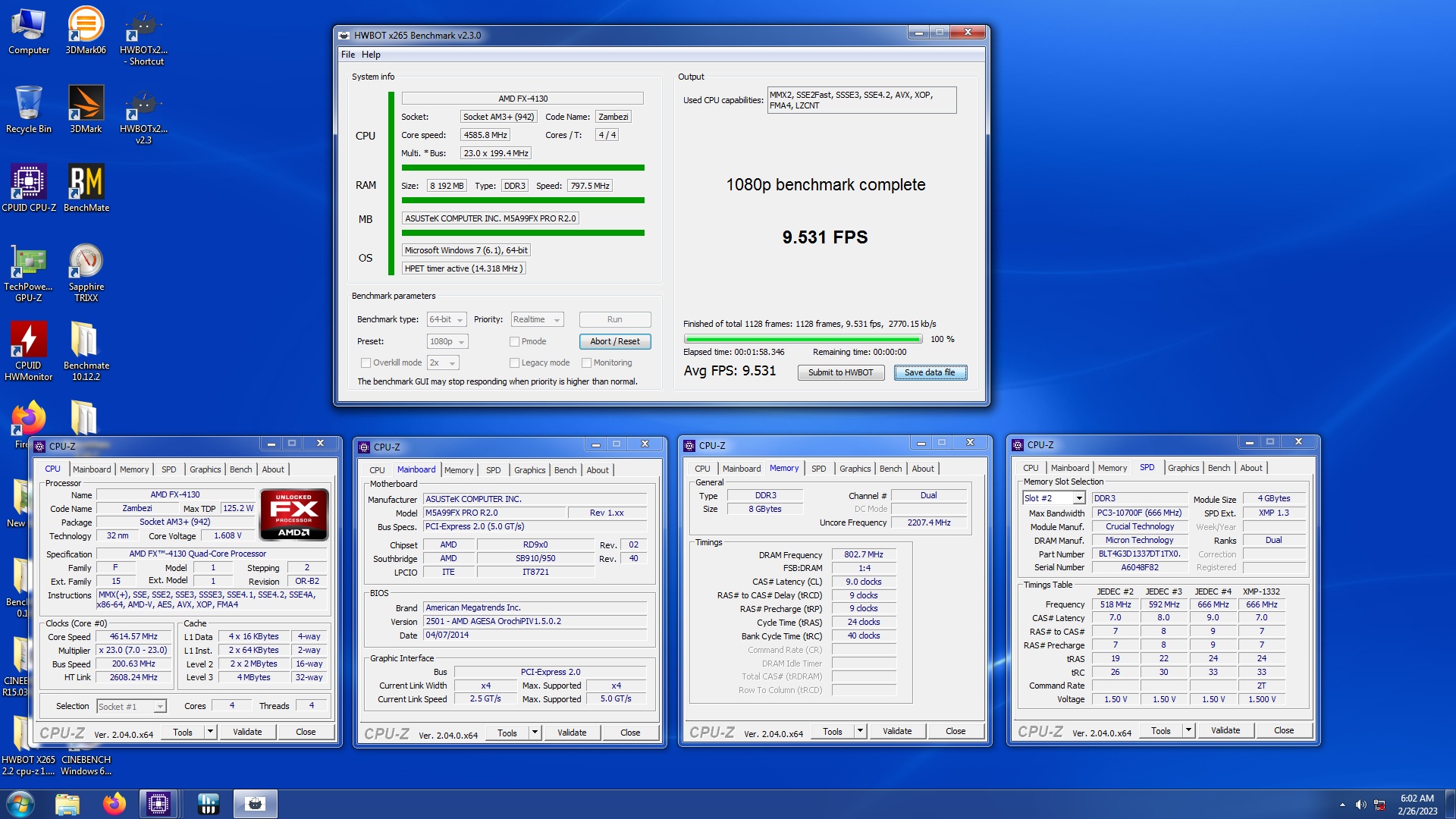This screenshot has height=819, width=1456.
Task: Click the Abort / Reset button
Action: click(615, 341)
